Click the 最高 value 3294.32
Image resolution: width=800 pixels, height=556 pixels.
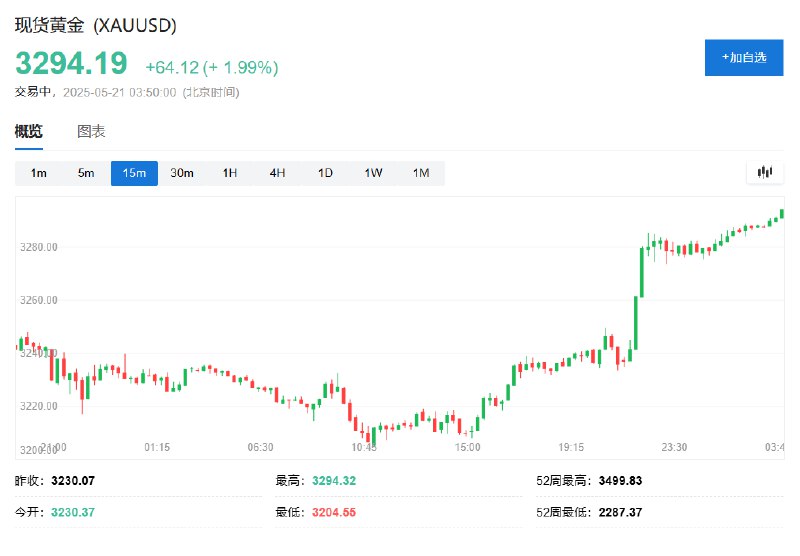(334, 481)
